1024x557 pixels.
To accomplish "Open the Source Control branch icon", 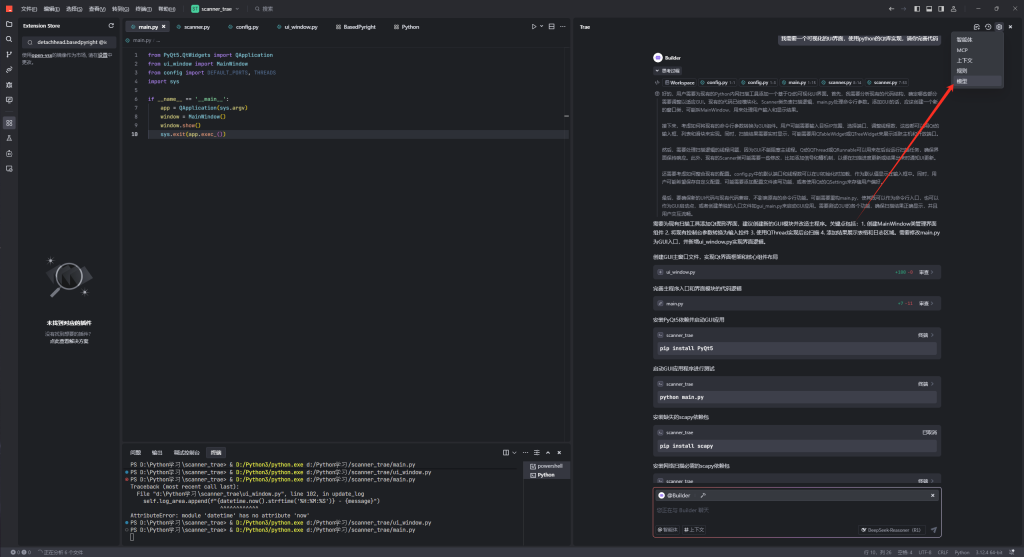I will [9, 55].
